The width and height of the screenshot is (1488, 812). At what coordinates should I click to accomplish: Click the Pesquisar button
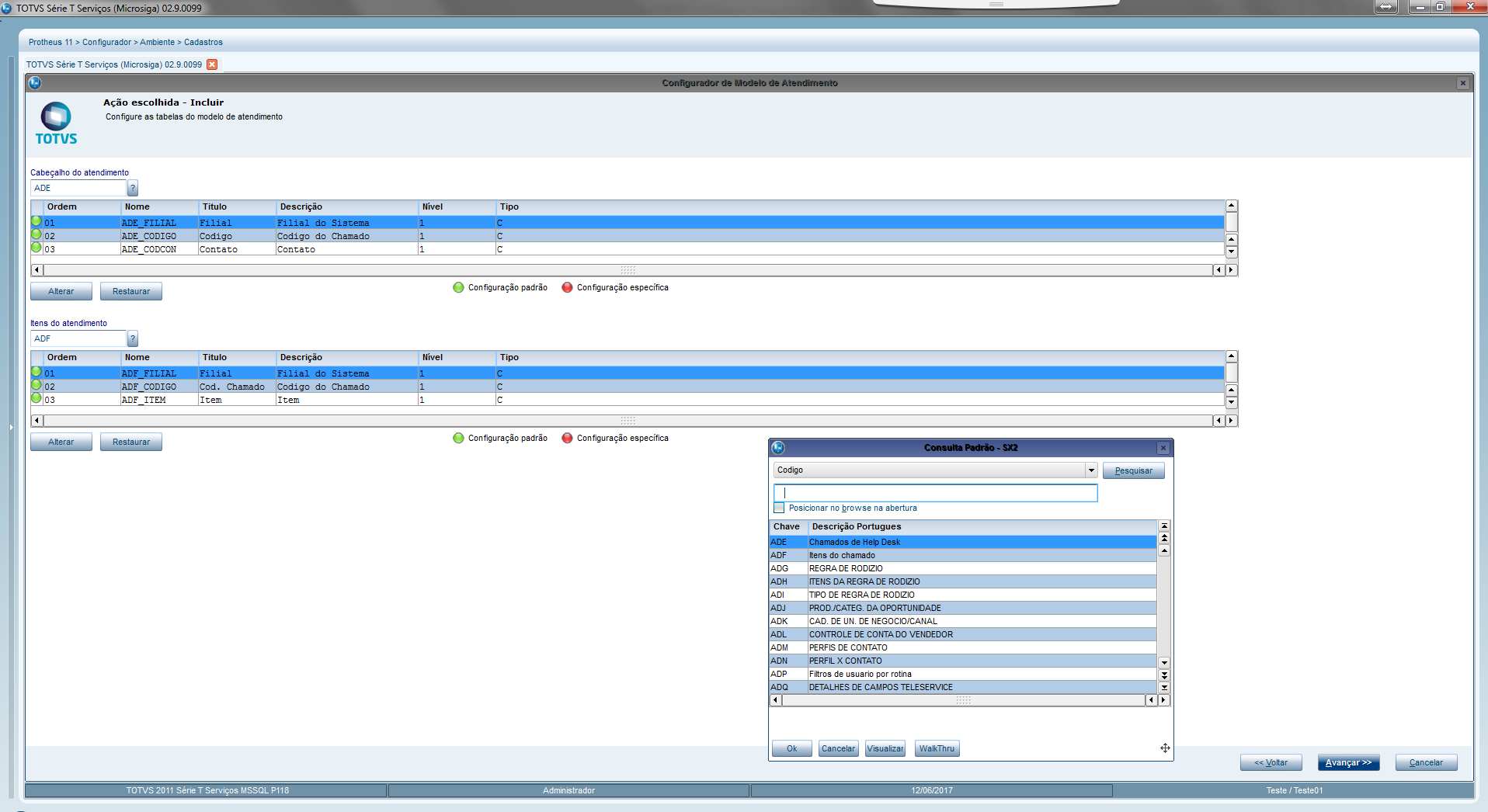pyautogui.click(x=1133, y=470)
